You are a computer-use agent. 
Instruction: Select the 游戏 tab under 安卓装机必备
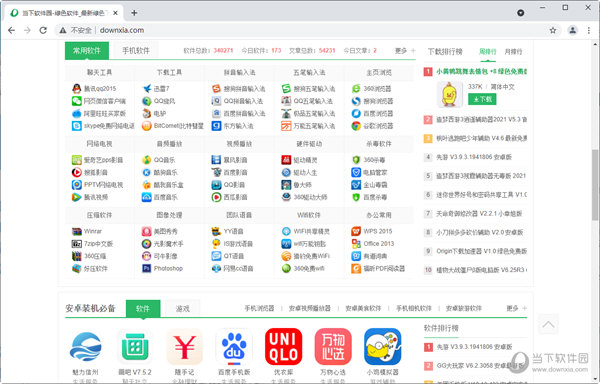coord(183,309)
